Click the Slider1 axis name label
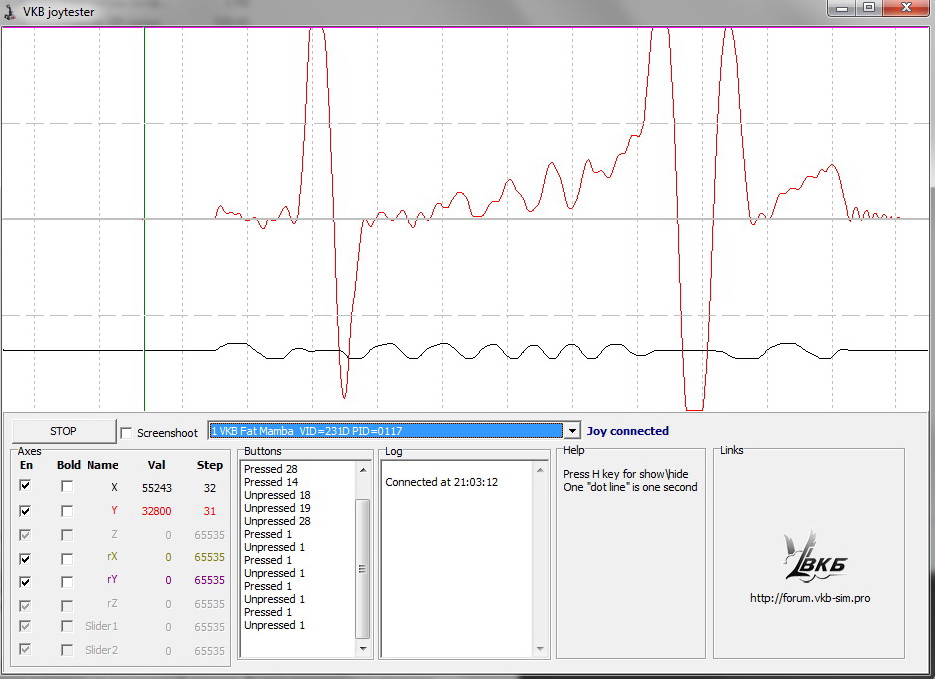Screen dimensions: 935x679 [x=101, y=626]
